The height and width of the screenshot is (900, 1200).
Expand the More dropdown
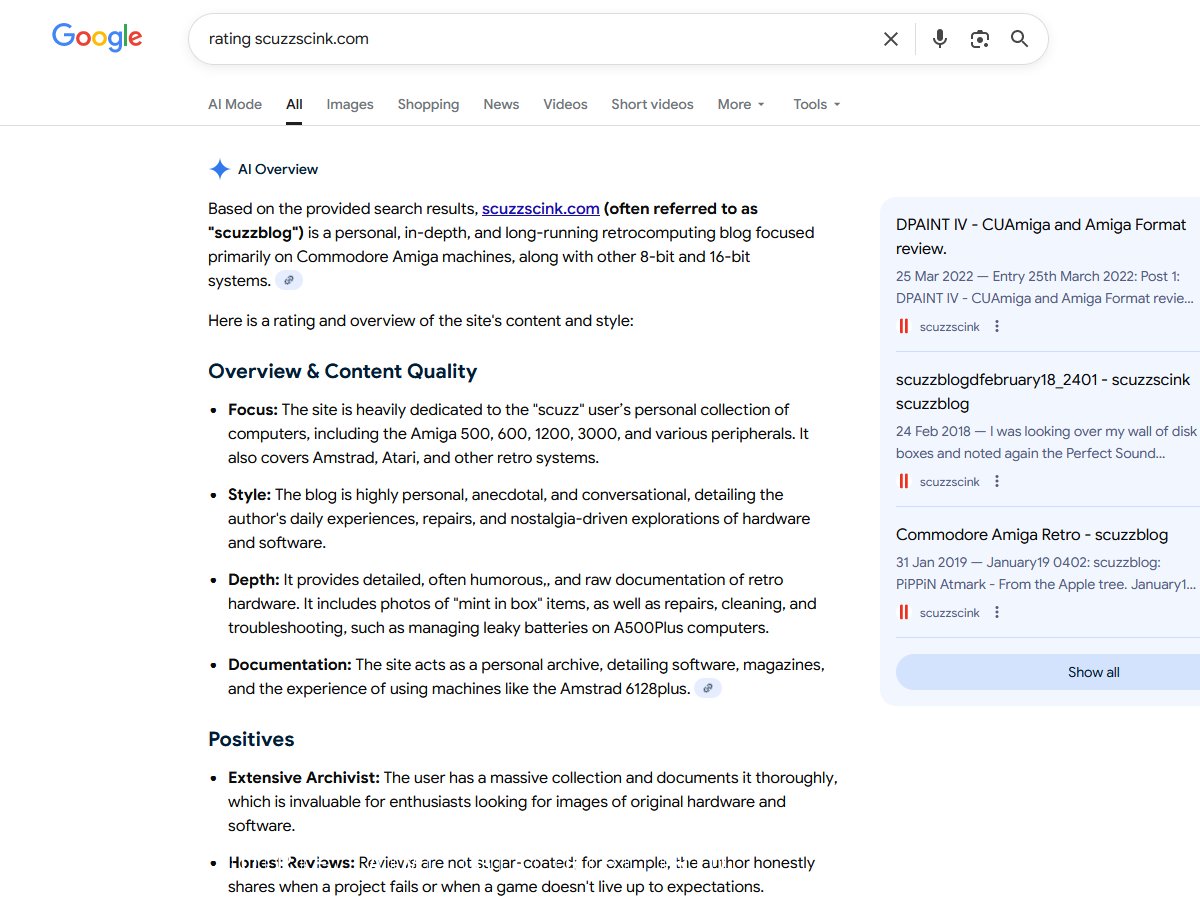(741, 104)
